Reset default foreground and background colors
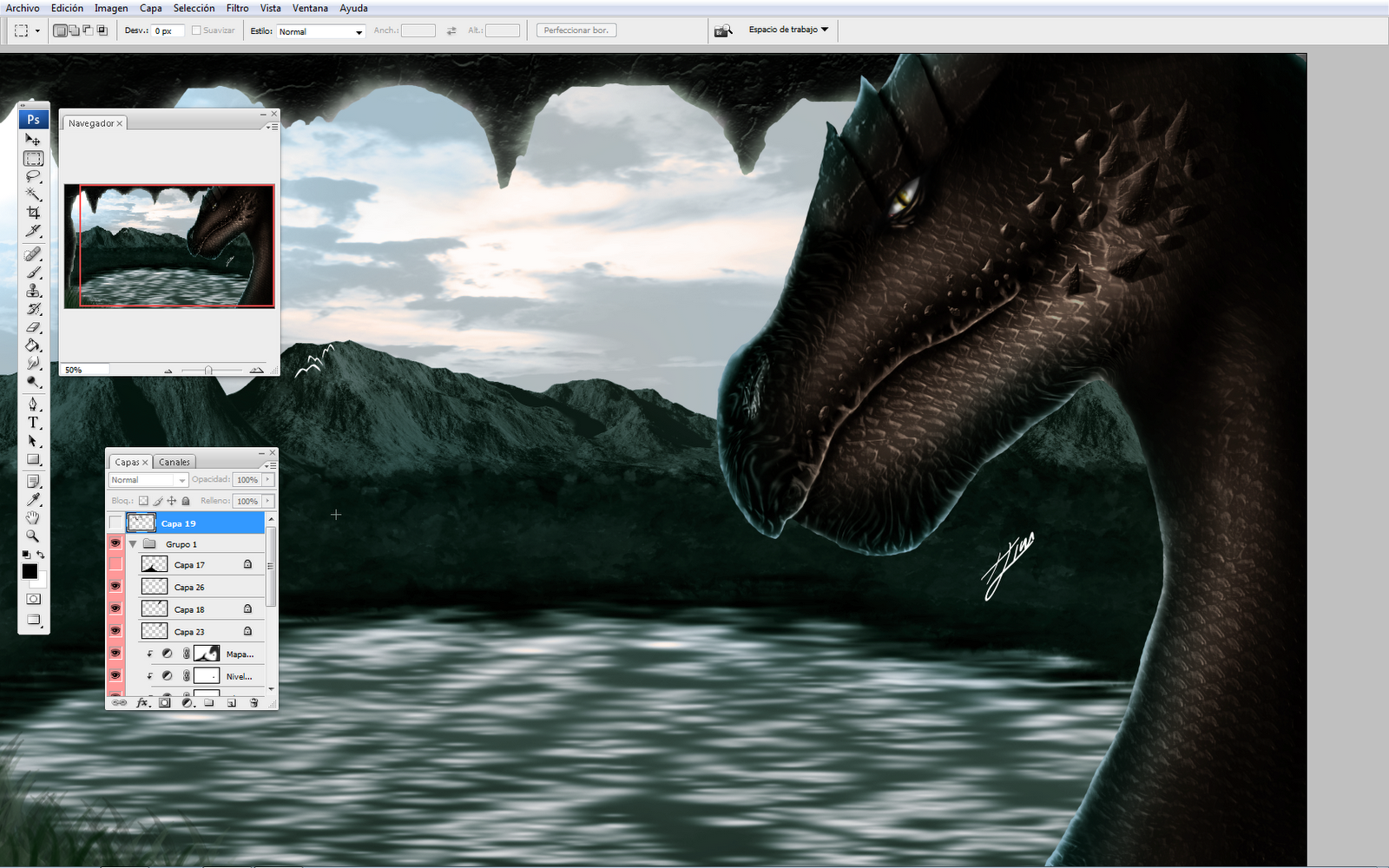This screenshot has width=1389, height=868. 26,555
